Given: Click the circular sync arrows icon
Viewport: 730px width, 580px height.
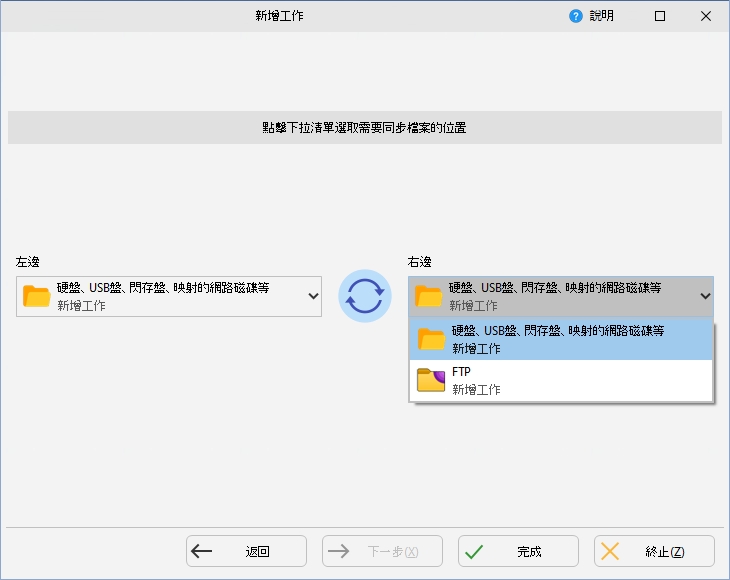Looking at the screenshot, I should 365,296.
